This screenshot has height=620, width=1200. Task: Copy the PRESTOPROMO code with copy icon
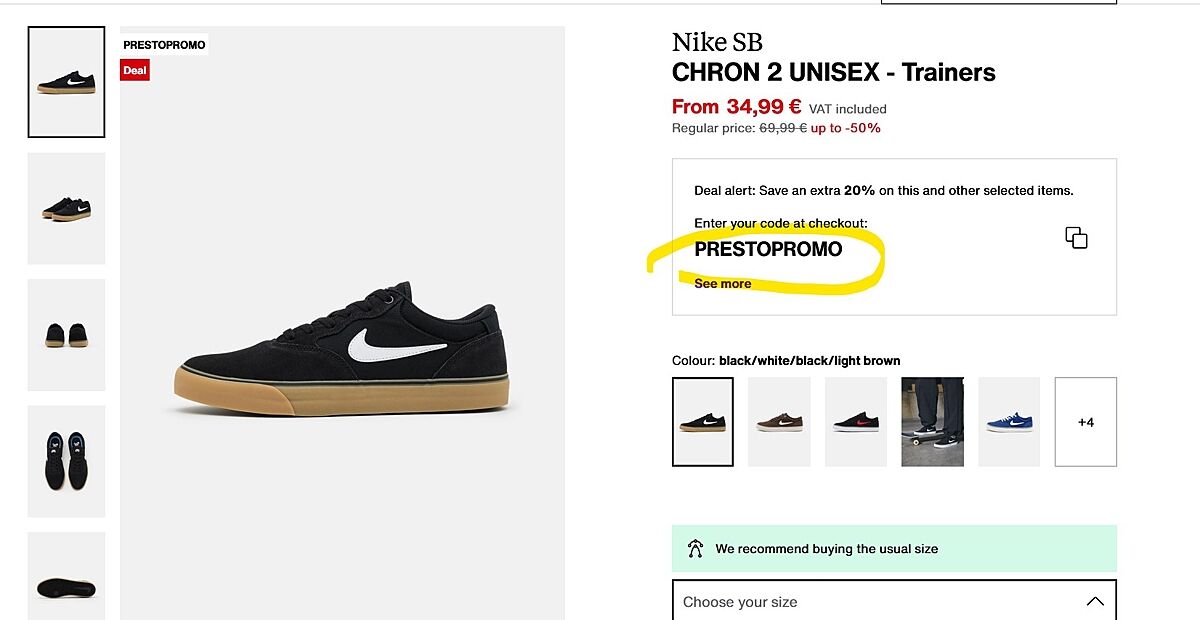point(1076,238)
